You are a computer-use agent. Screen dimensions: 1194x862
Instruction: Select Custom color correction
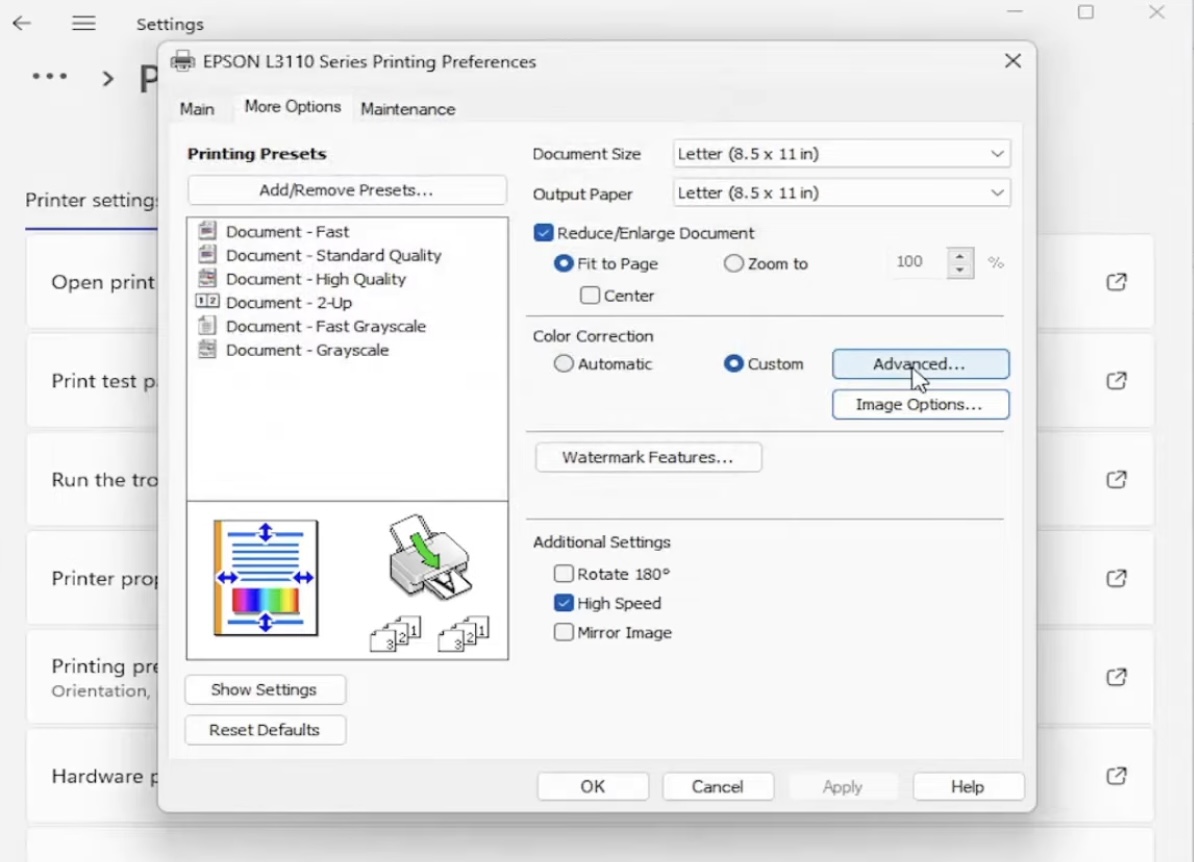coord(733,364)
